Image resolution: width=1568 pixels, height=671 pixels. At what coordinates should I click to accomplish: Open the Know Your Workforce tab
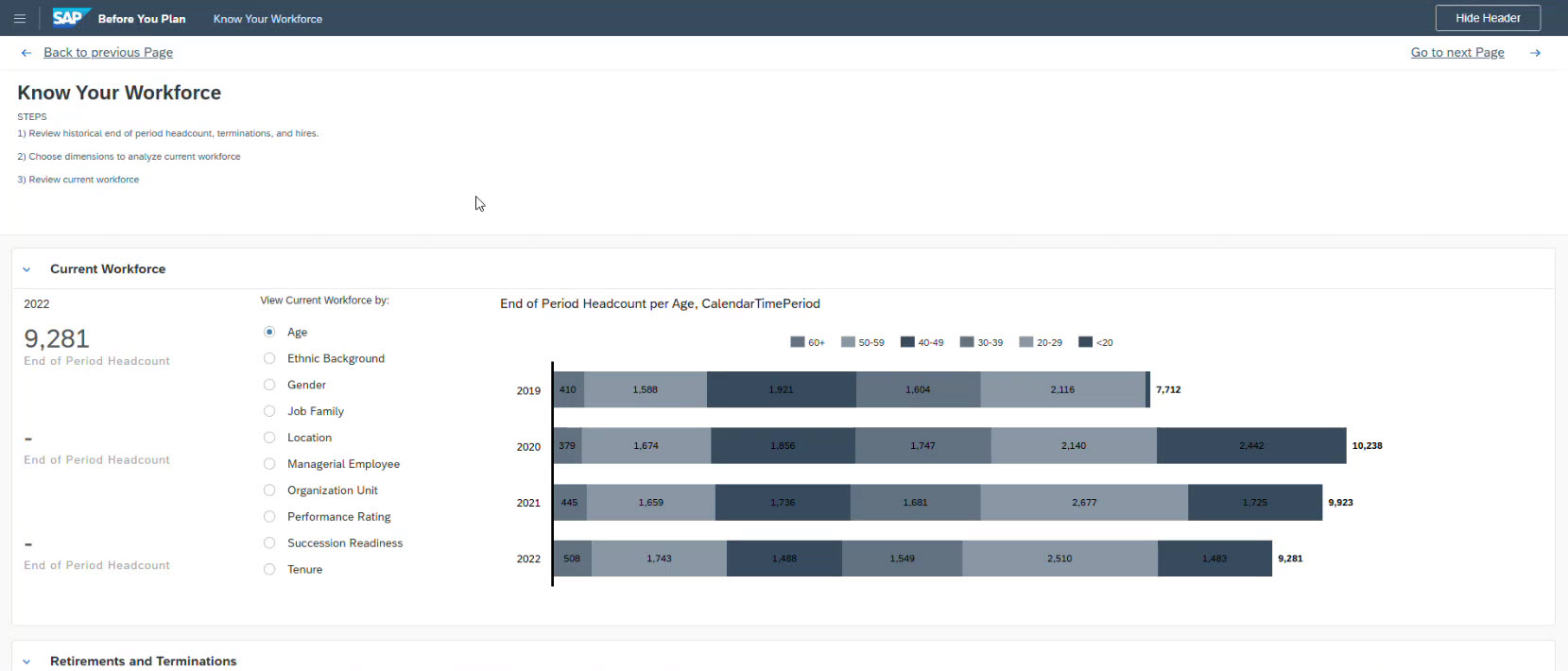[x=267, y=19]
